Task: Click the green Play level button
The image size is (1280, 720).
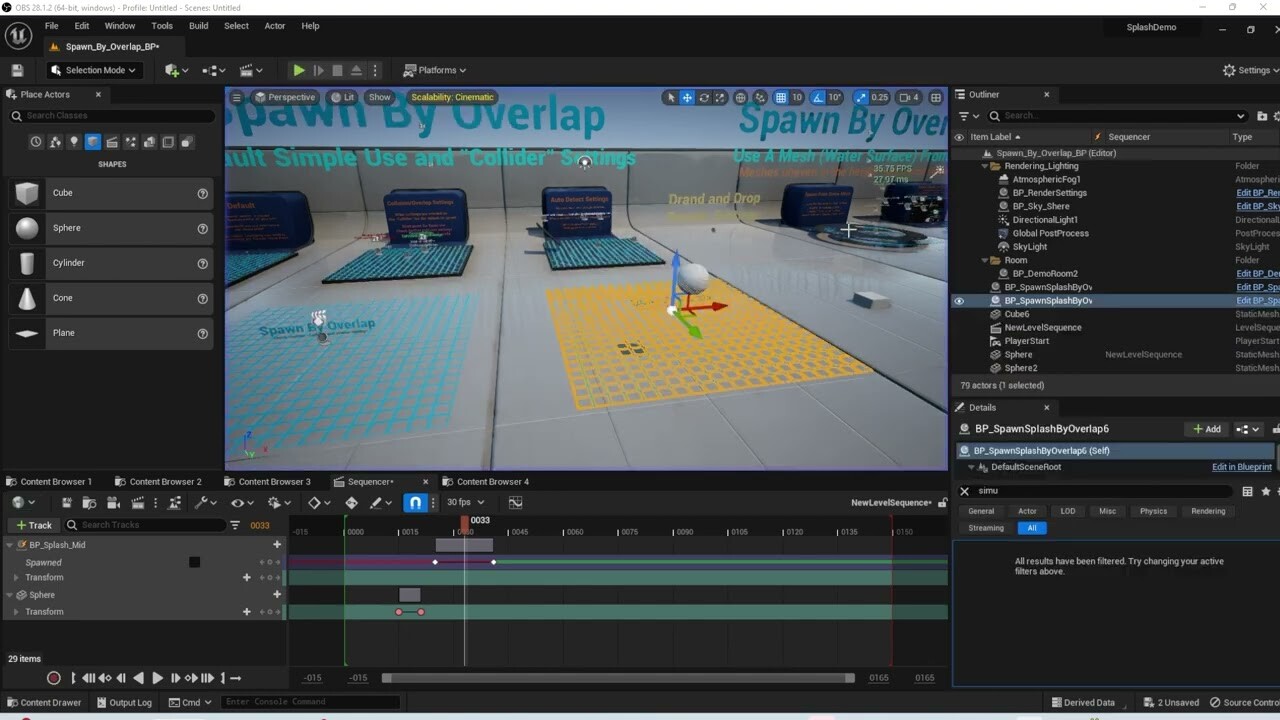Action: coord(298,70)
